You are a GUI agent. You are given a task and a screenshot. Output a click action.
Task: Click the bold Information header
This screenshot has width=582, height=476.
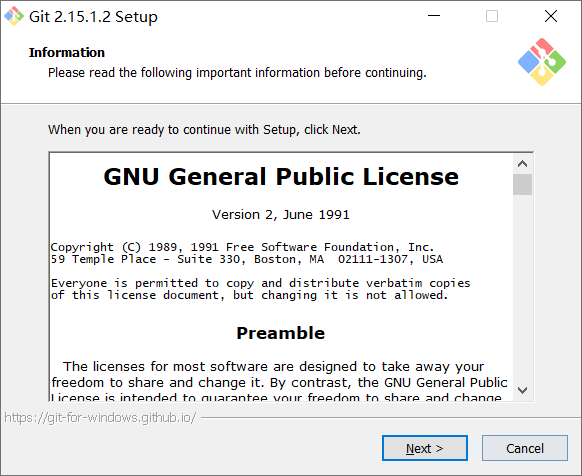(x=67, y=52)
